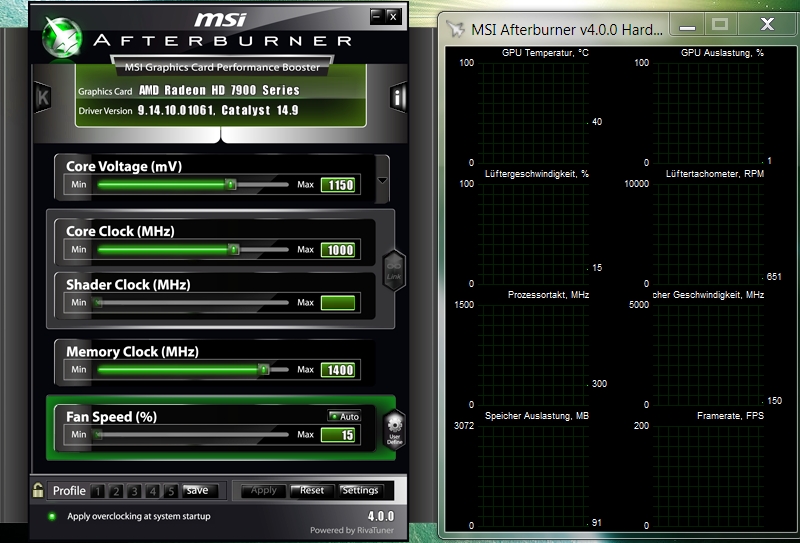
Task: Select profile slot 4
Action: (153, 491)
